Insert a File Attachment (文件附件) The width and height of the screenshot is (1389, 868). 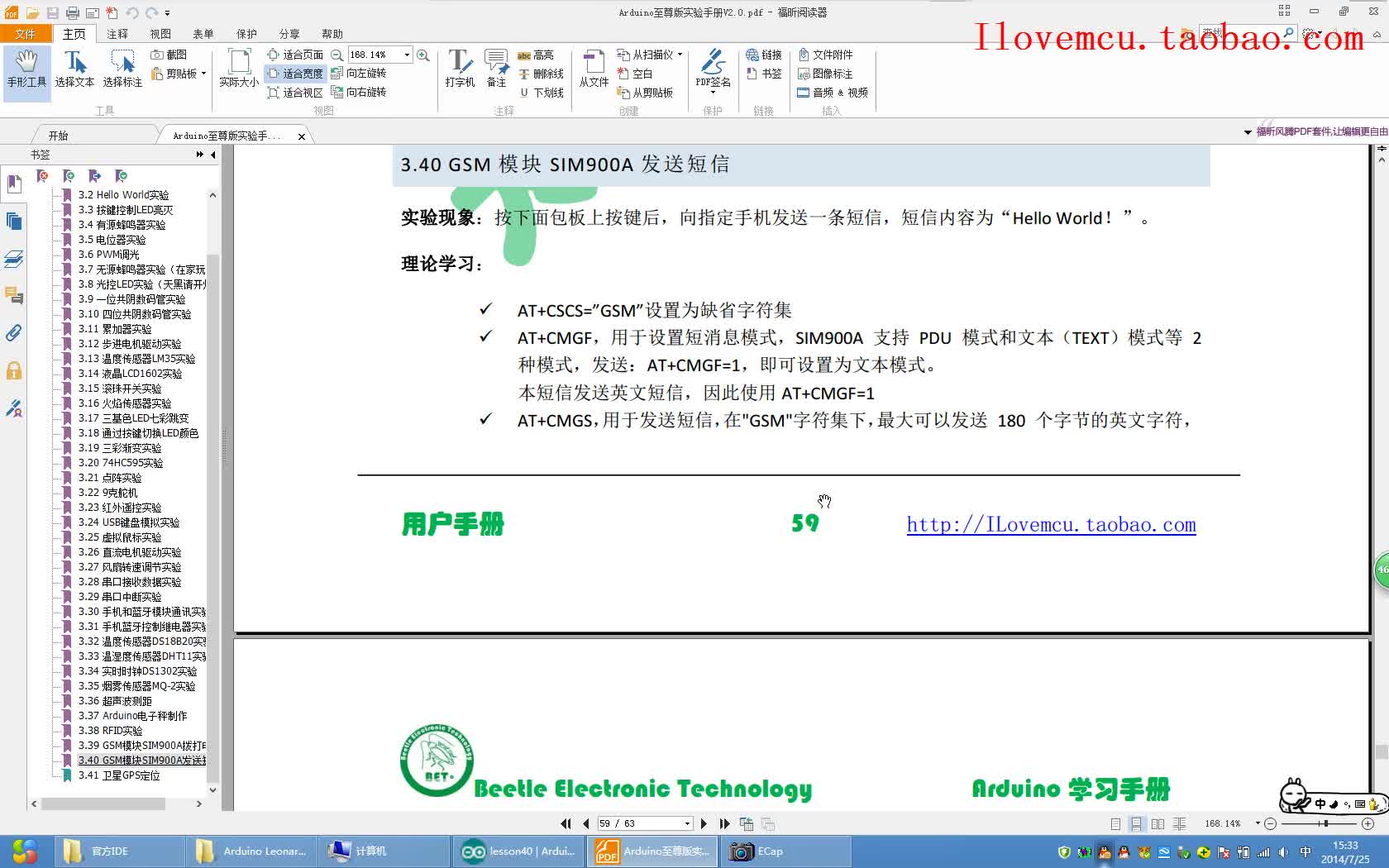825,55
